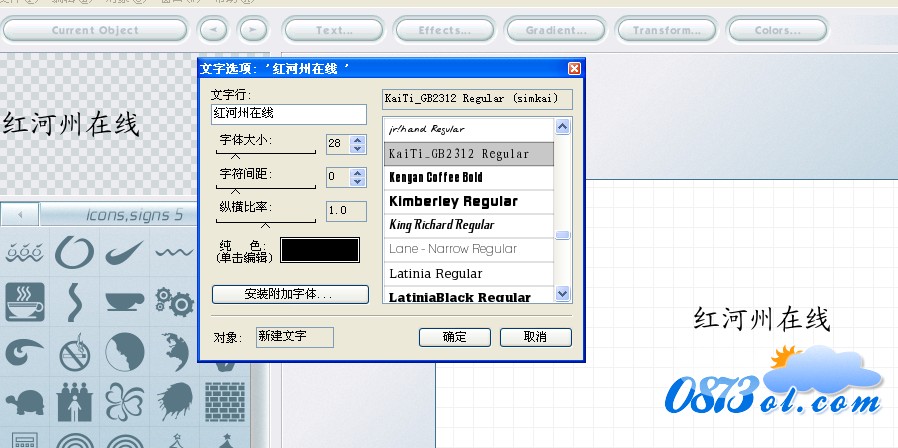Select jr!hand Regular in font list
Image resolution: width=898 pixels, height=448 pixels.
(x=469, y=129)
